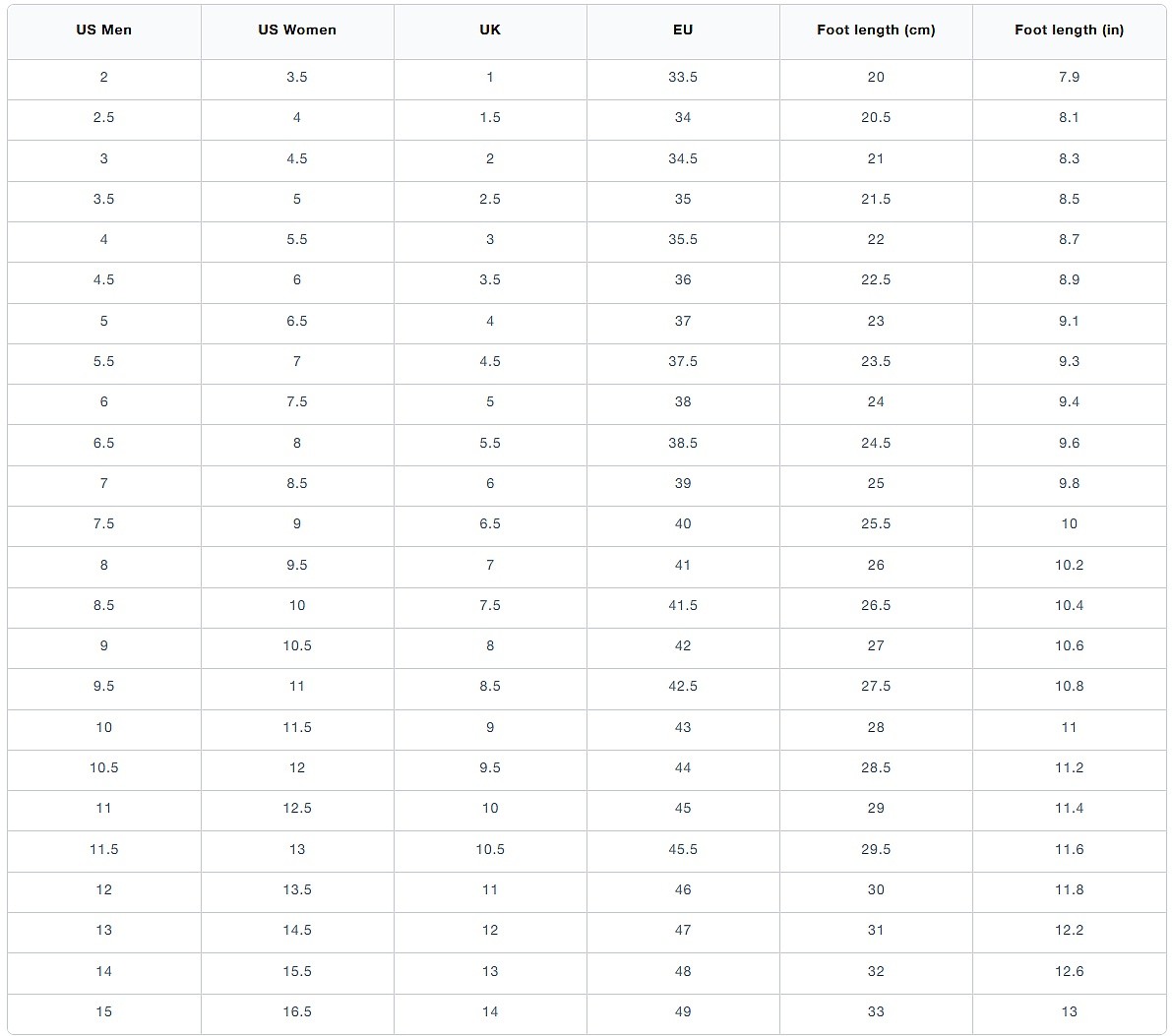Select the EU column header
Image resolution: width=1172 pixels, height=1036 pixels.
point(683,30)
